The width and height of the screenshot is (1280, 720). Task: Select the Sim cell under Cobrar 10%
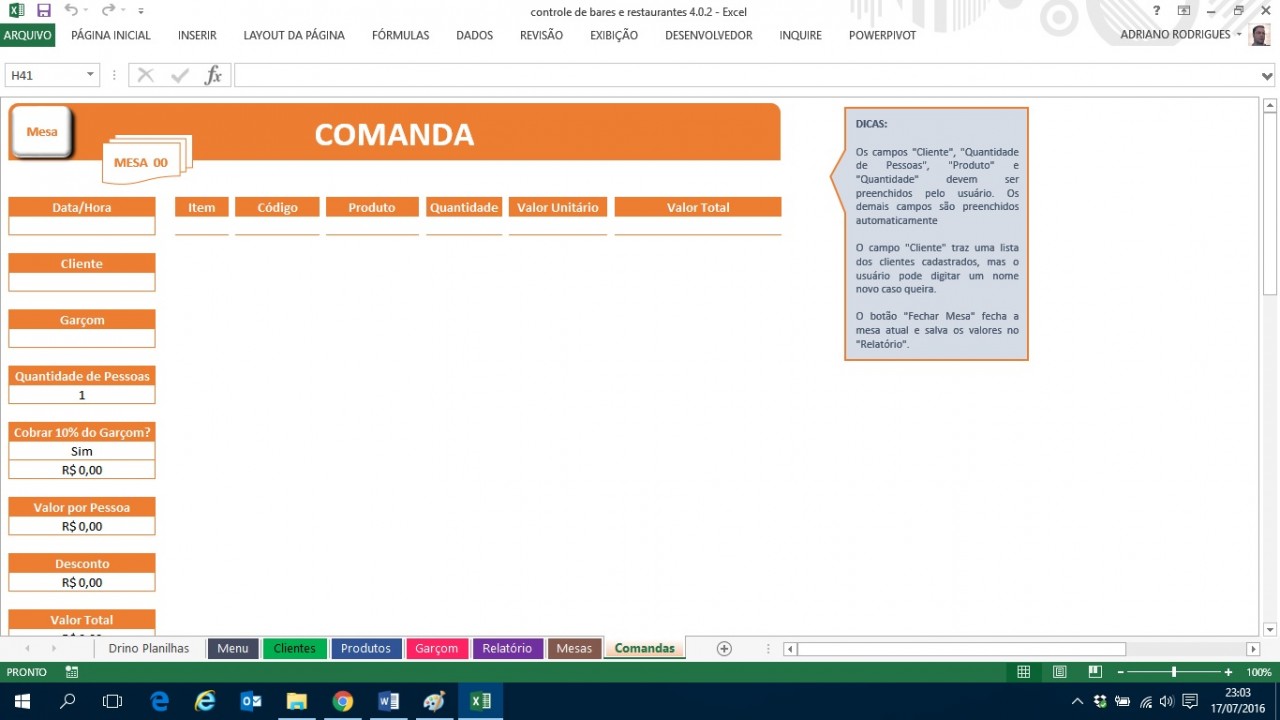click(82, 451)
